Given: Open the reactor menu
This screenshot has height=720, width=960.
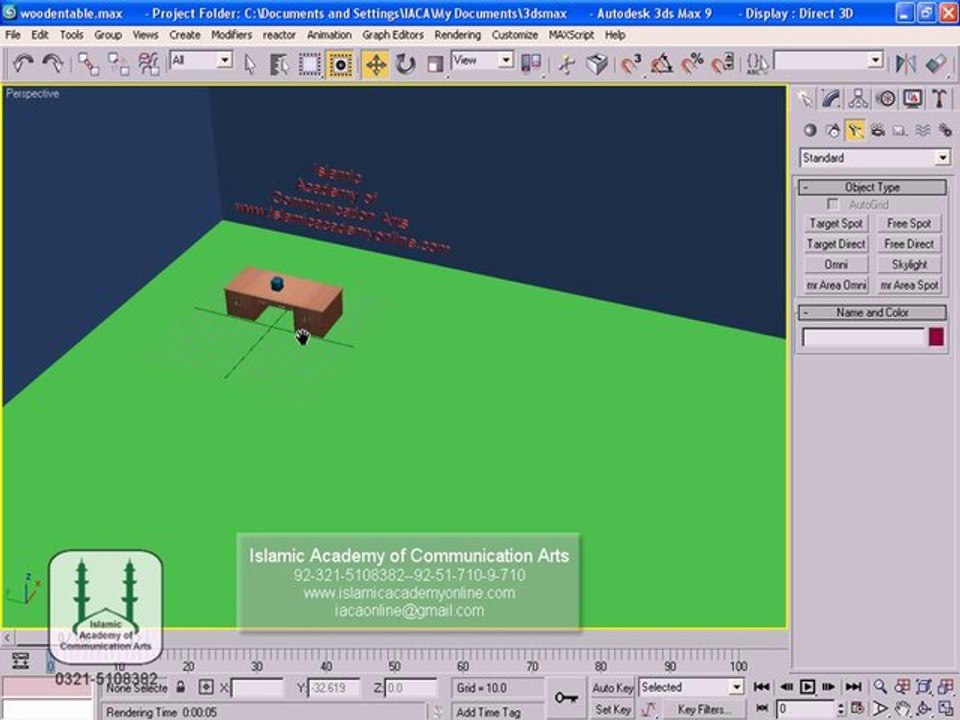Looking at the screenshot, I should point(279,35).
